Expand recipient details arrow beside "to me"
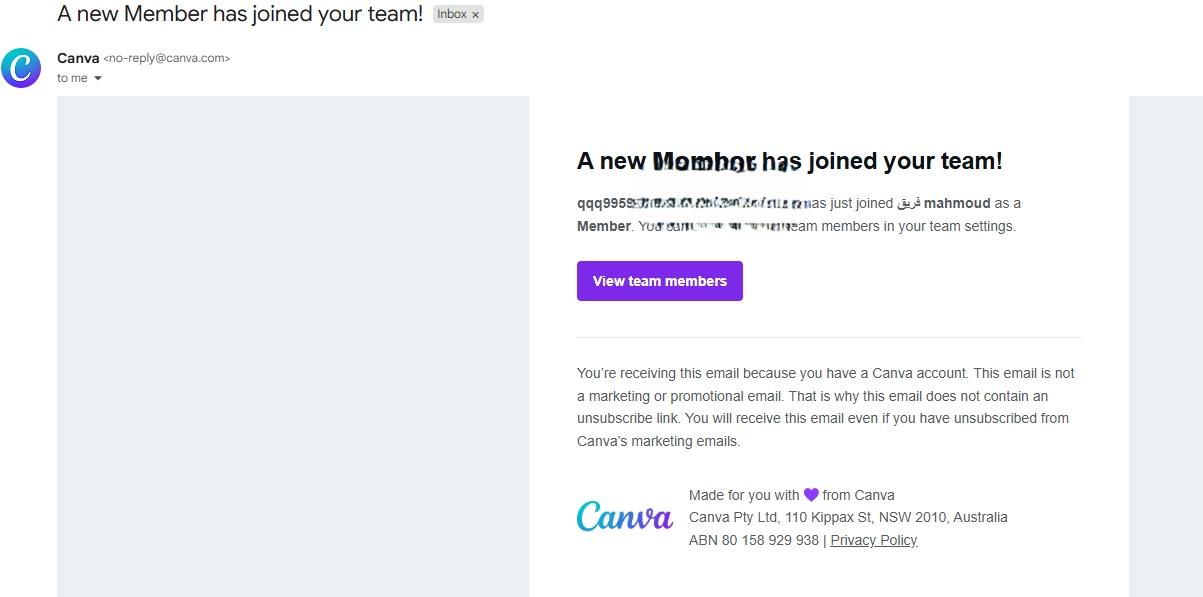This screenshot has width=1203, height=597. [98, 79]
